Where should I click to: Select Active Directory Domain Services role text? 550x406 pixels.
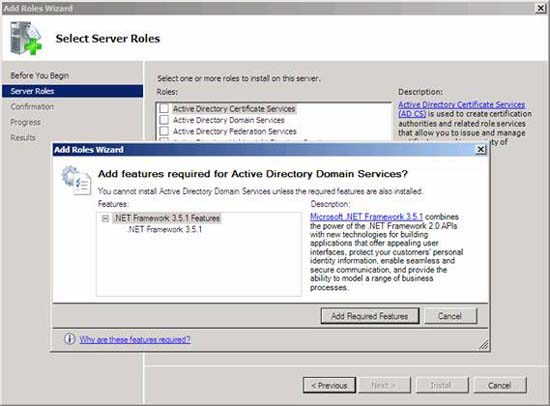(229, 120)
